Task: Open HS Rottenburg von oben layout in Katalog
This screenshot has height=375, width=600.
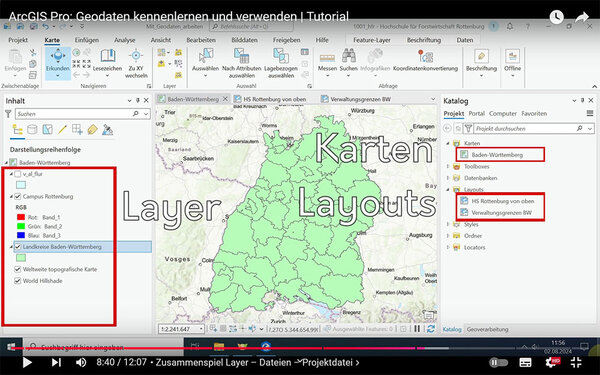Action: pos(502,201)
